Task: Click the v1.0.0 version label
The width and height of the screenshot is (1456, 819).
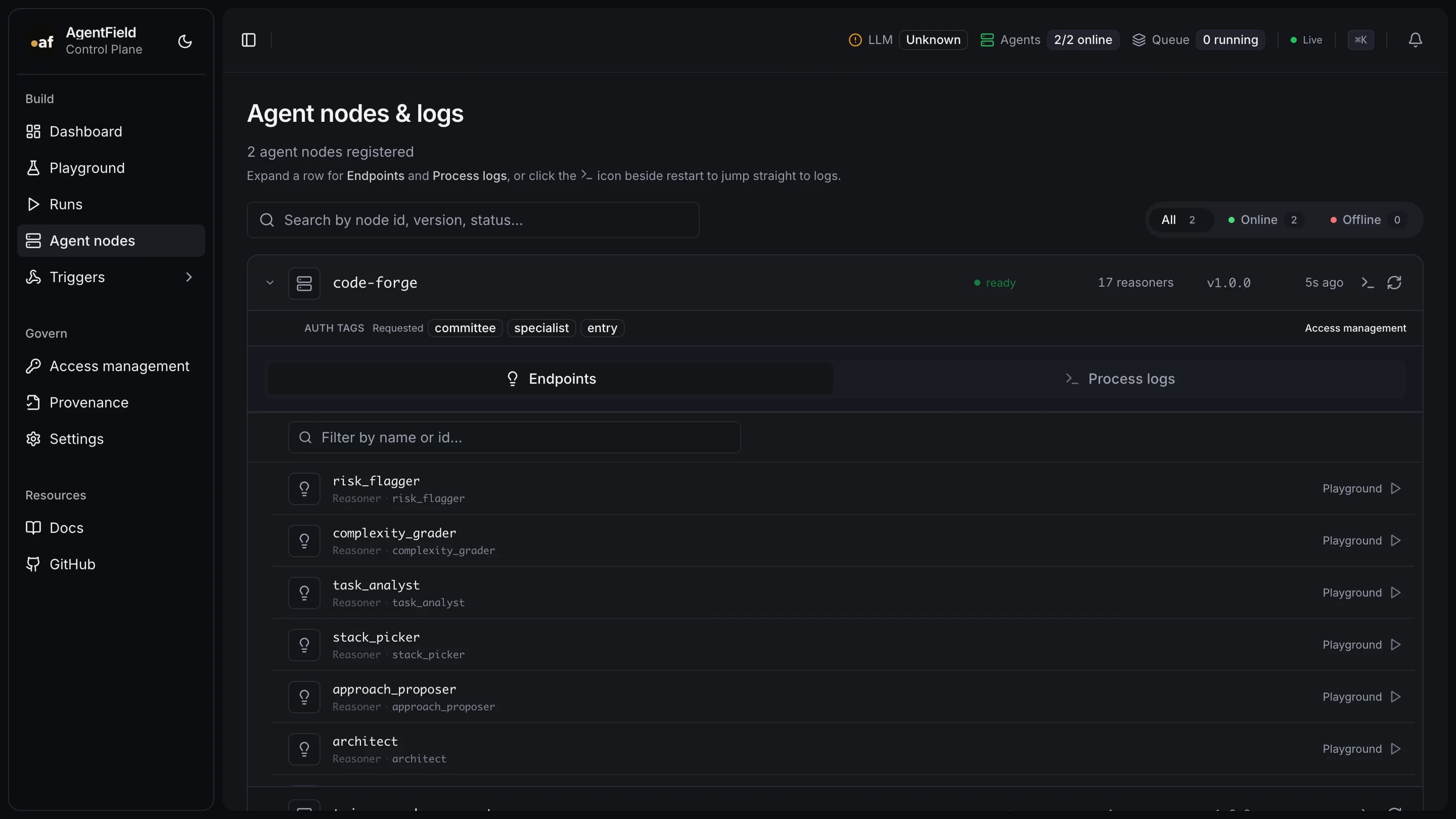Action: click(1228, 283)
